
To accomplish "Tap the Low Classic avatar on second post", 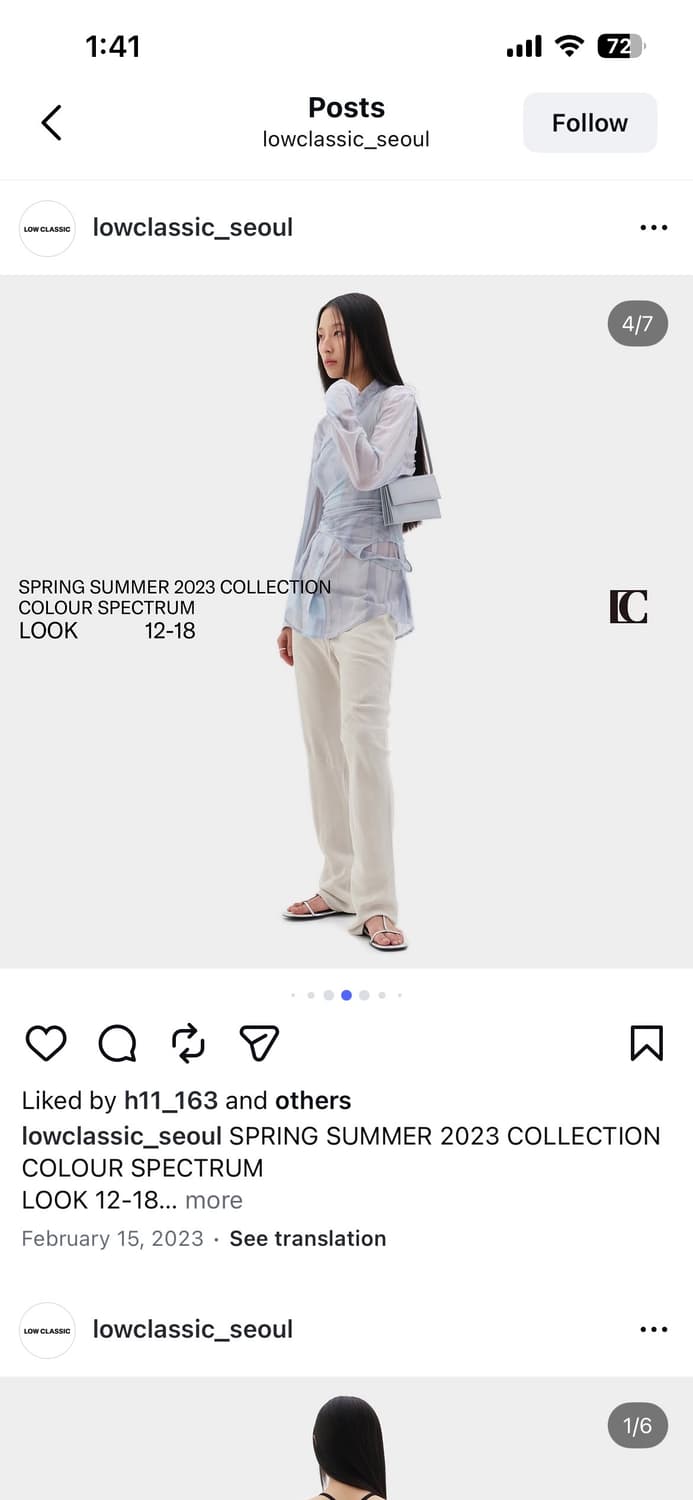I will [x=47, y=1330].
